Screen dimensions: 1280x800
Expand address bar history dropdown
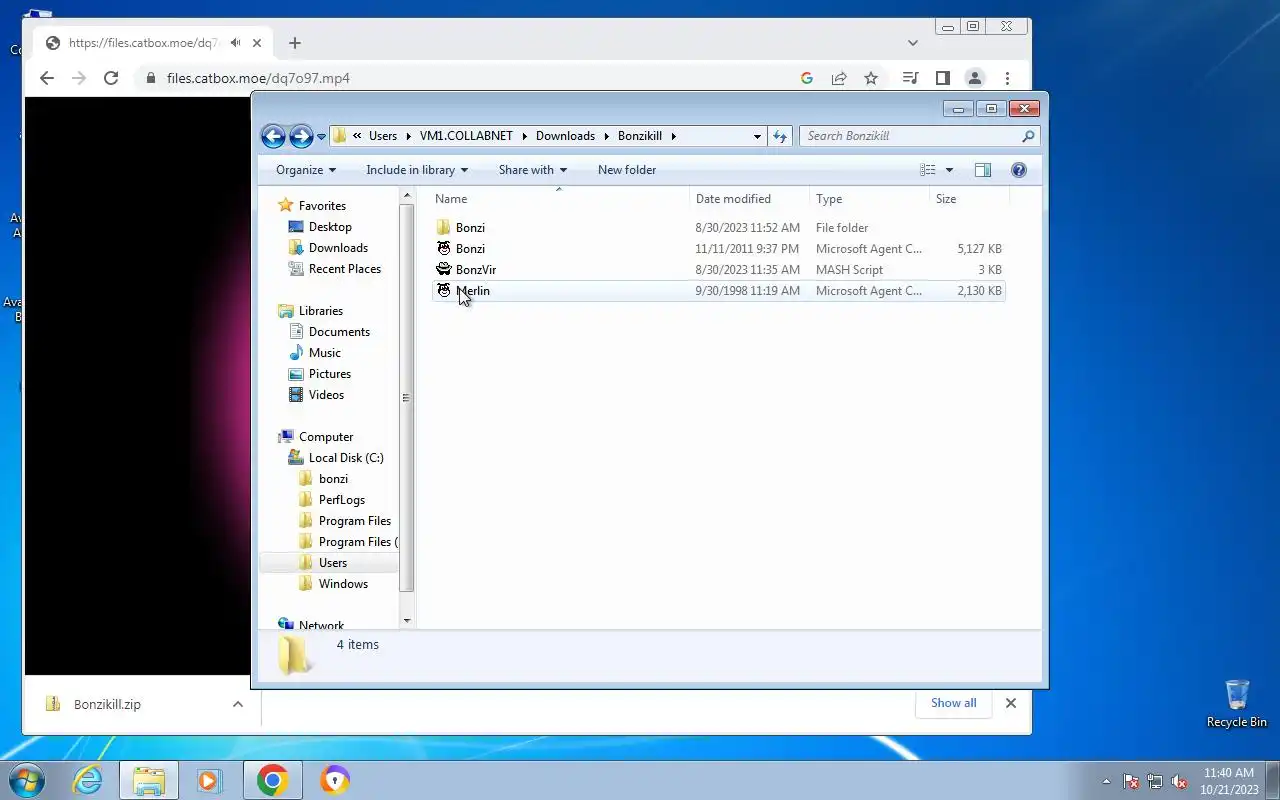tap(757, 136)
